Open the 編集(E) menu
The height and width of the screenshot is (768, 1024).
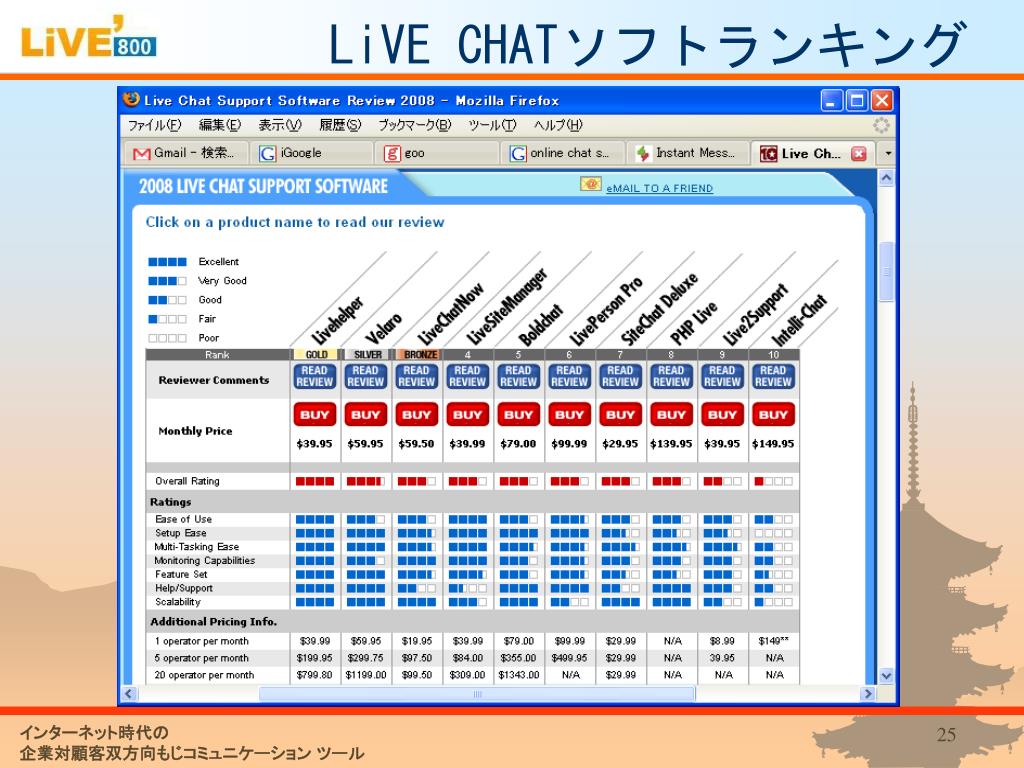pyautogui.click(x=219, y=125)
